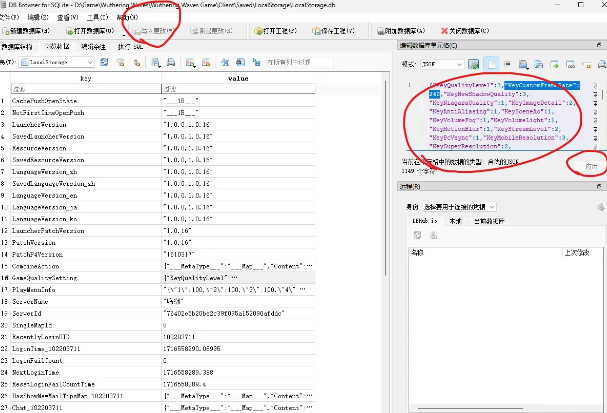Screen dimensions: 607x413
Task: Switch to the Execute SQL tab
Action: (x=130, y=46)
